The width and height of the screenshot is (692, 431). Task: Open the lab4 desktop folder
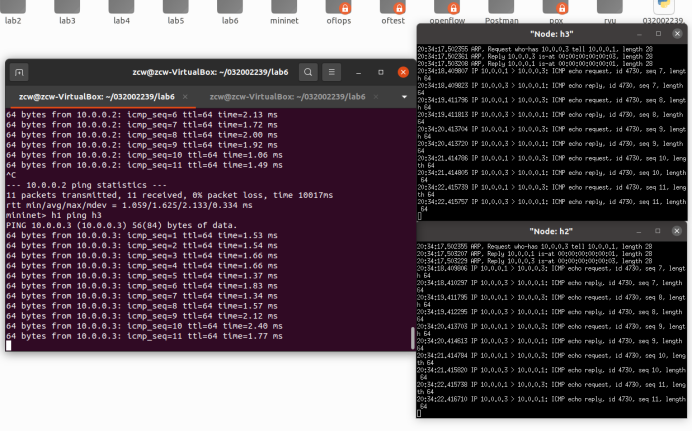tap(121, 11)
